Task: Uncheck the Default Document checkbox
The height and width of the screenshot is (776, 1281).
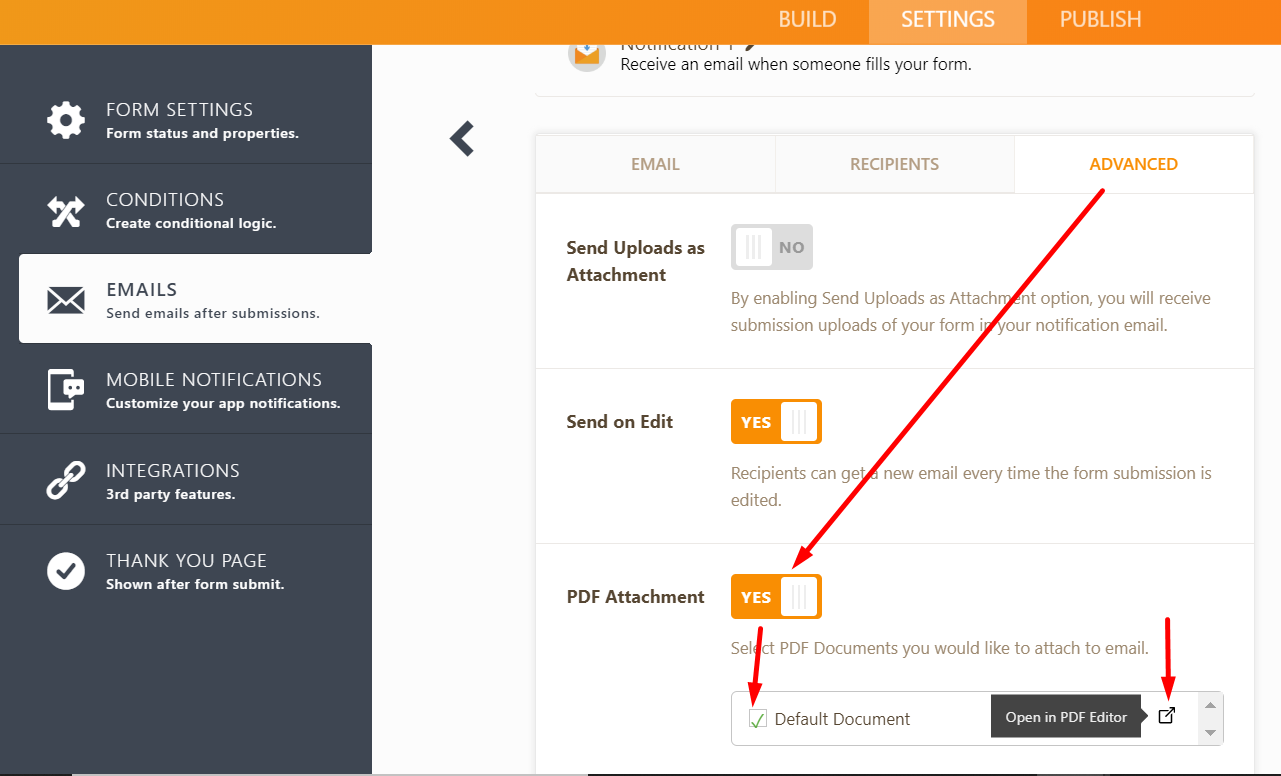Action: [x=758, y=719]
